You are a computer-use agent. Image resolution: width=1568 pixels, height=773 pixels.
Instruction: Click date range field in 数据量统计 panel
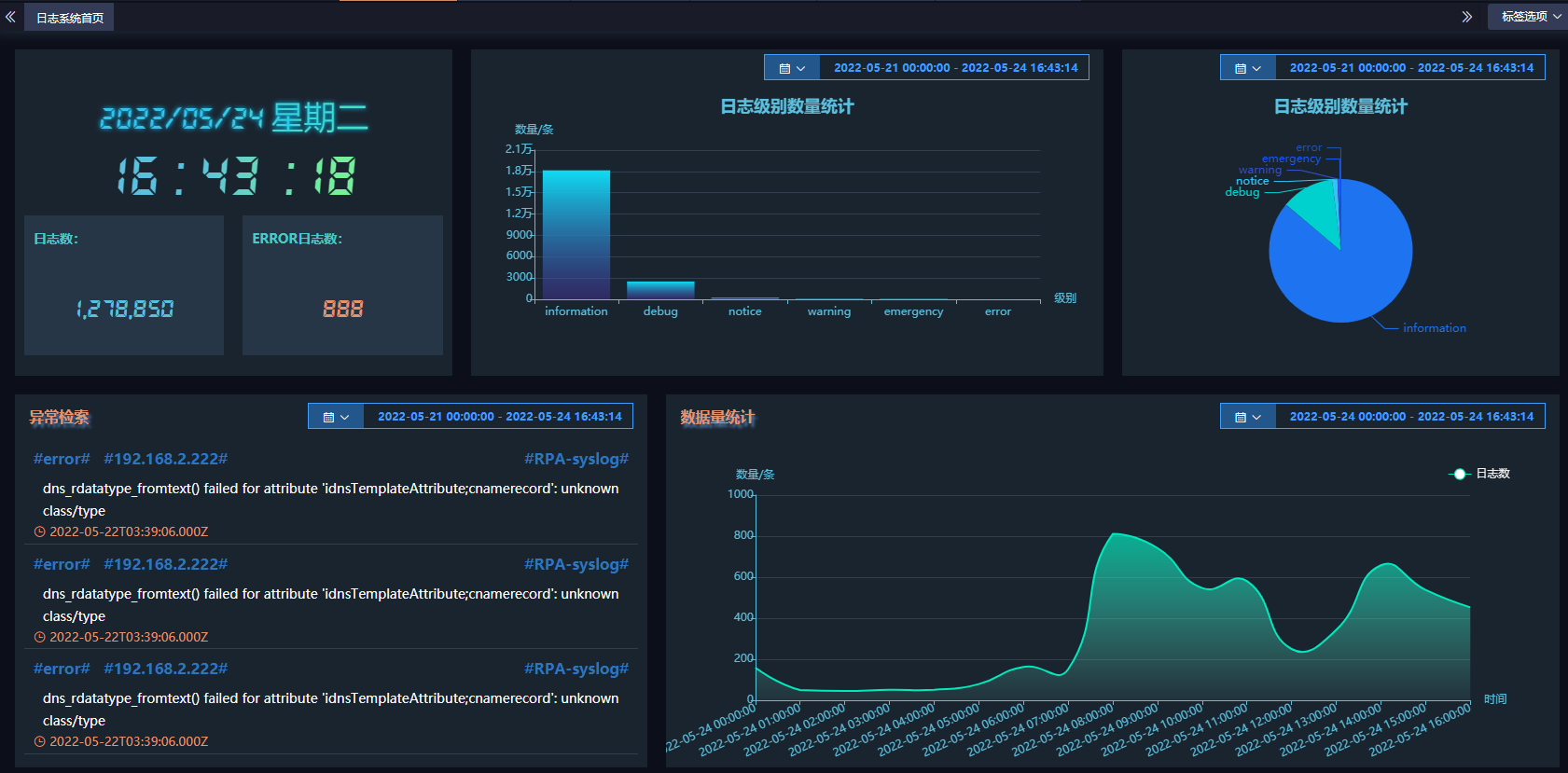1410,417
